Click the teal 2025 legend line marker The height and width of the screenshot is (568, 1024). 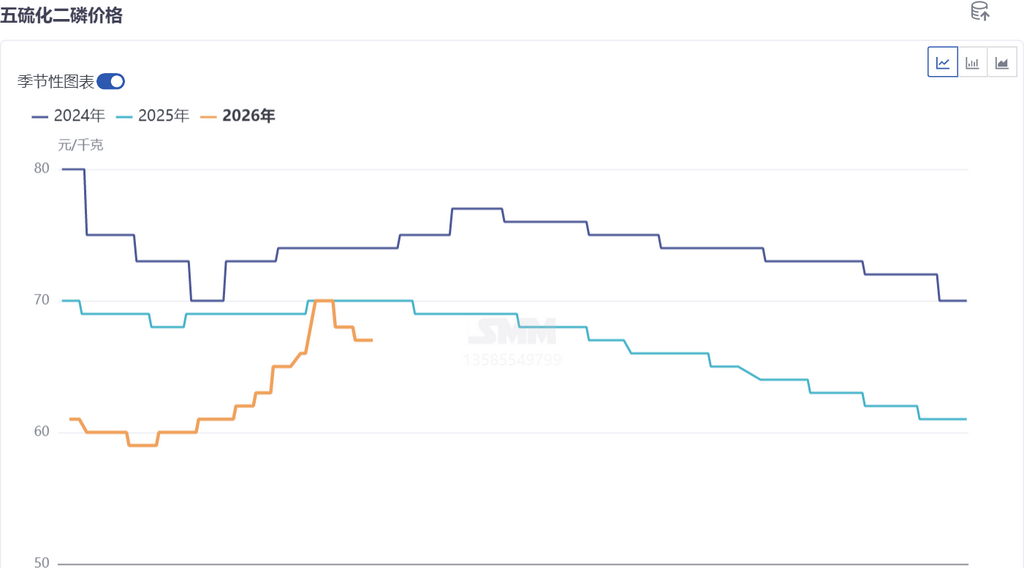click(x=124, y=117)
